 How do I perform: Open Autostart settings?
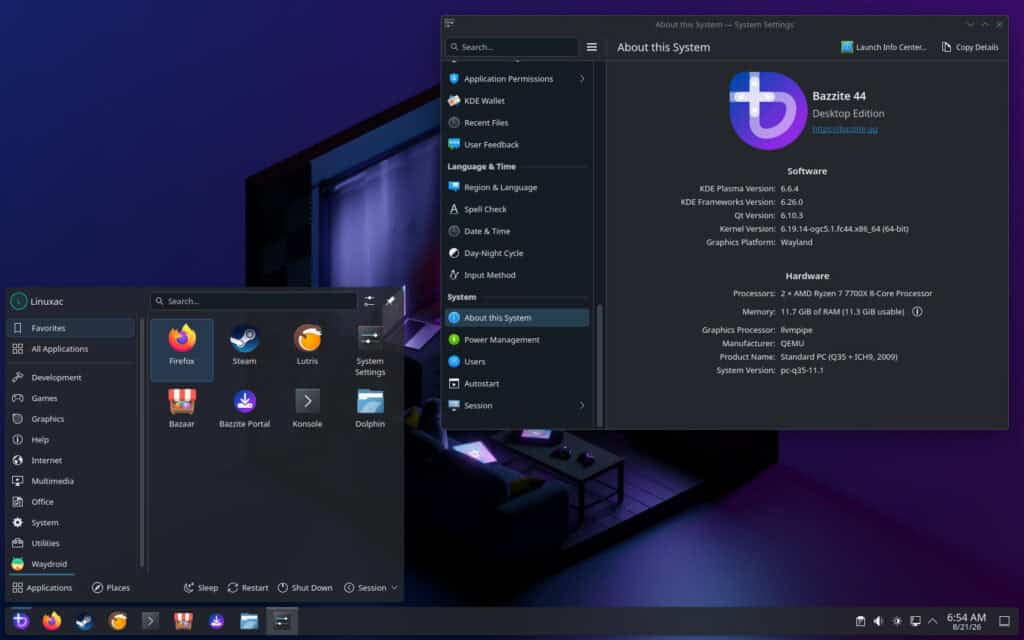(x=517, y=383)
